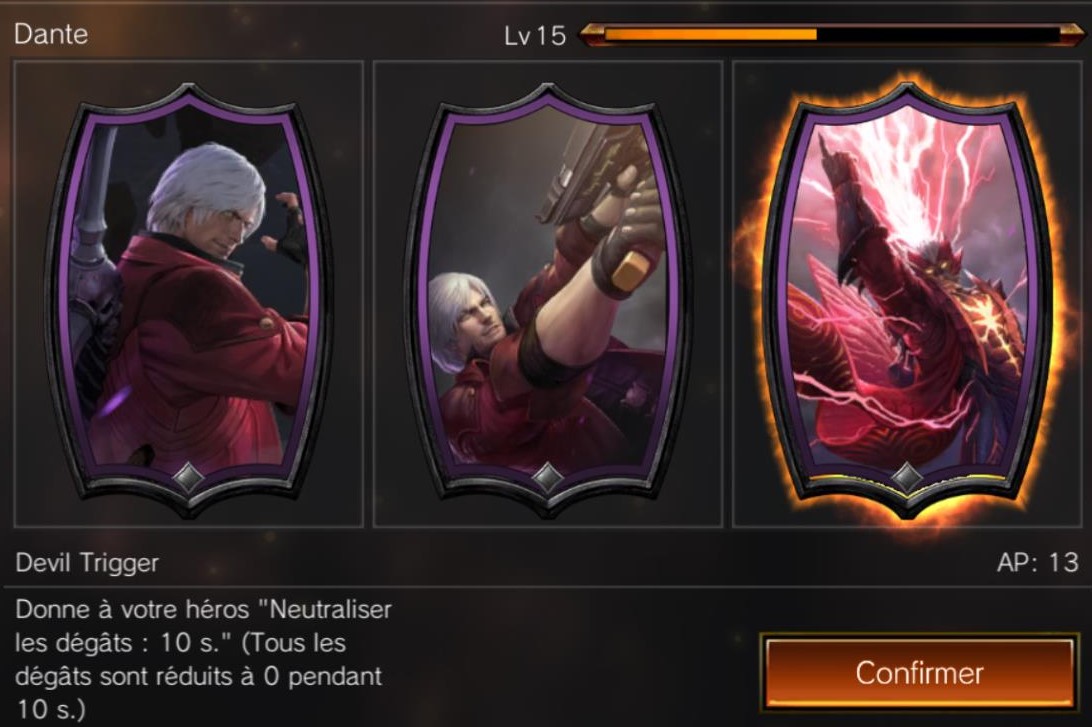Viewport: 1092px width, 727px height.
Task: Click the Devil Trigger skill title
Action: coord(87,563)
